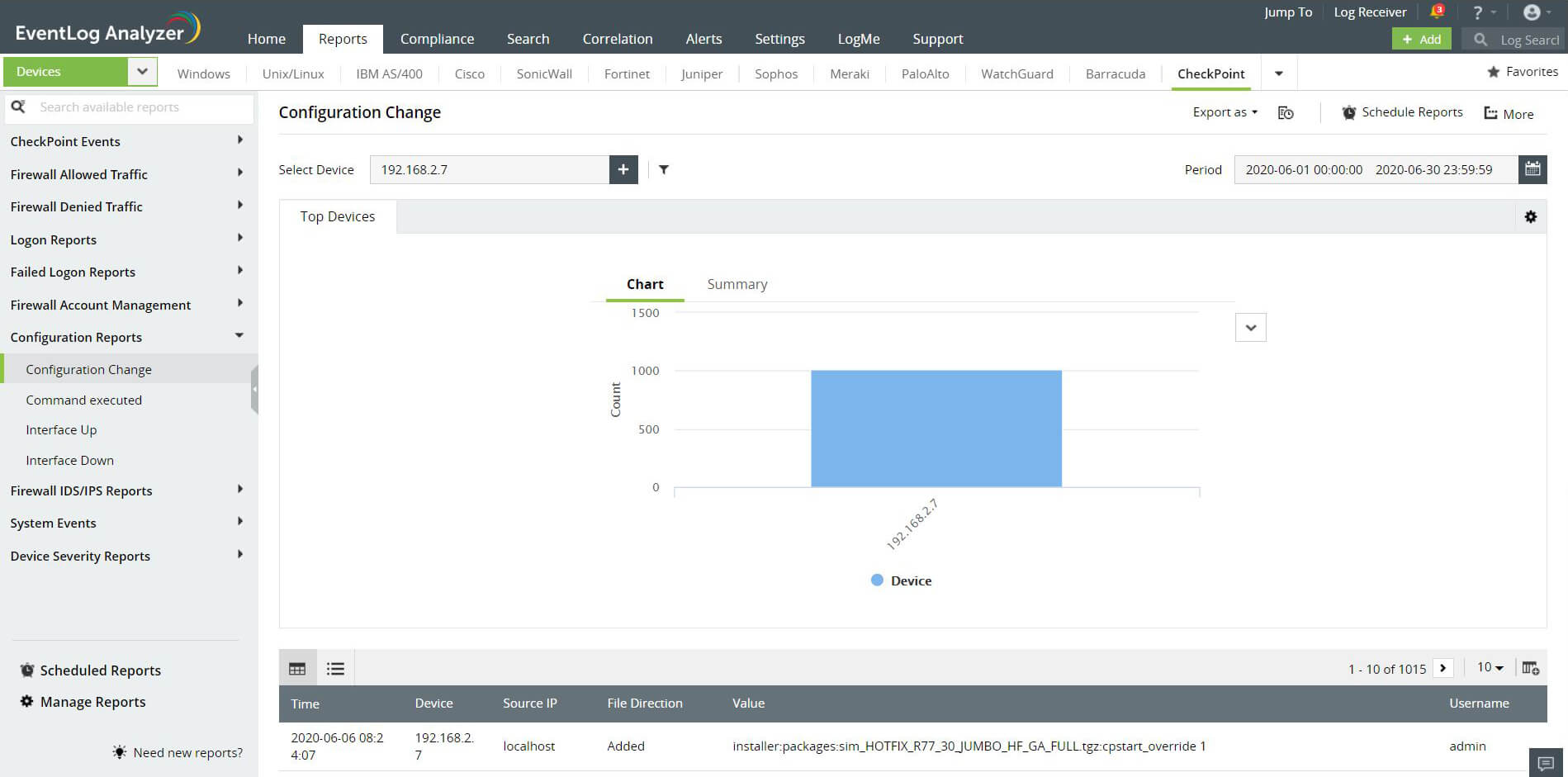Open the Correlation menu tab
This screenshot has height=777, width=1568.
click(x=618, y=39)
